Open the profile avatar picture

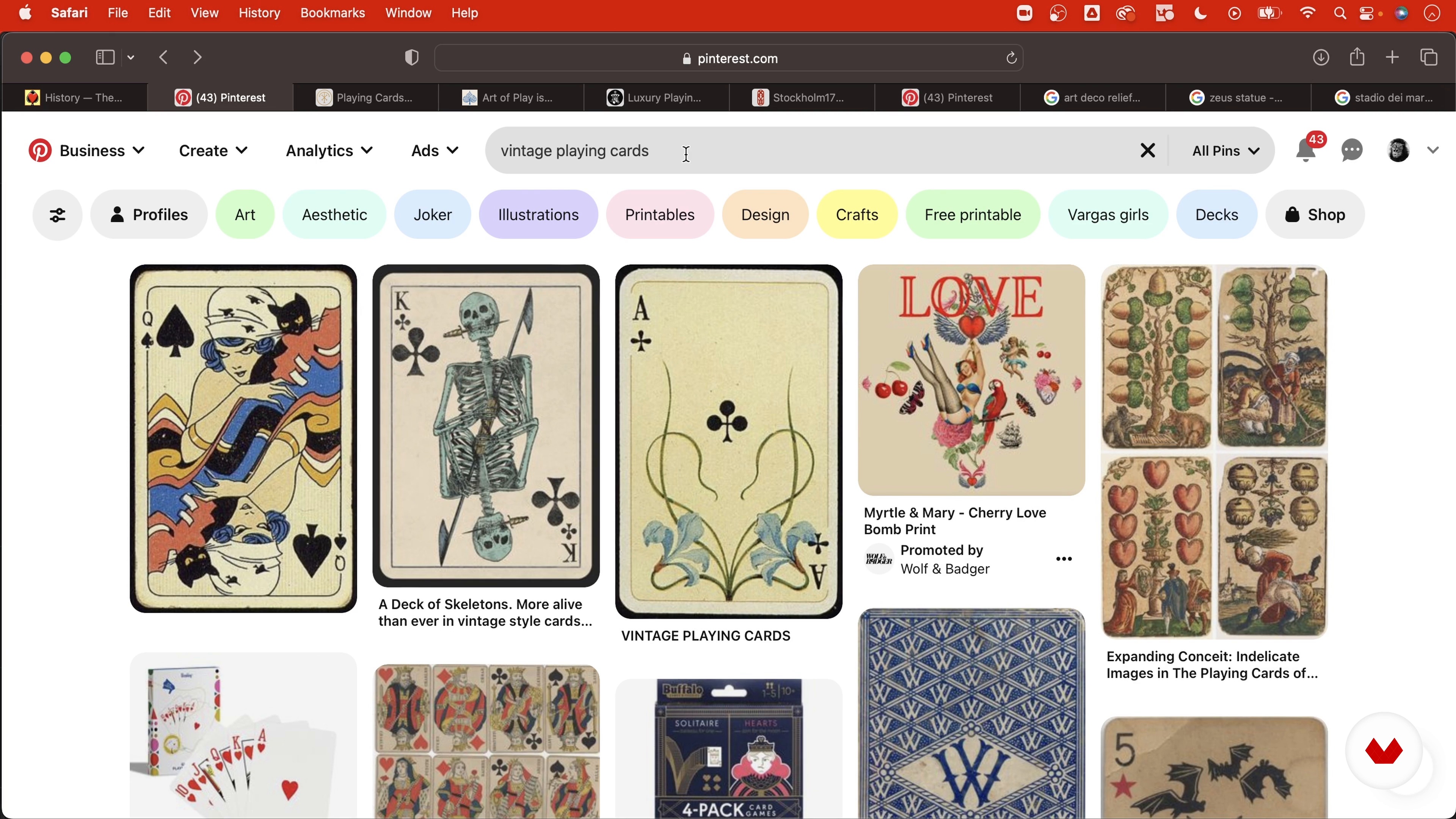click(x=1398, y=151)
